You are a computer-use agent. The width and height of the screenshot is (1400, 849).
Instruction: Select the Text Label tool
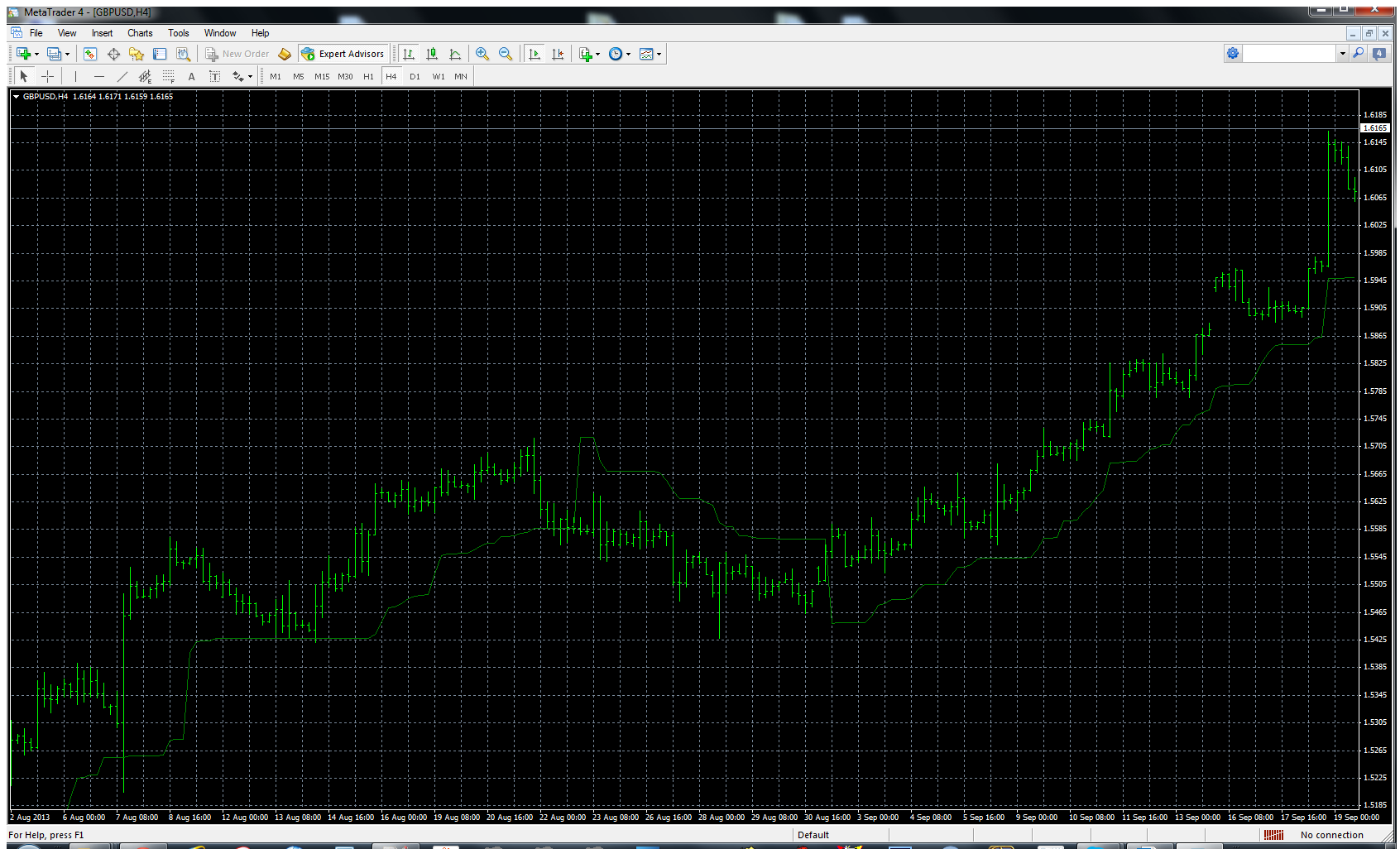215,76
